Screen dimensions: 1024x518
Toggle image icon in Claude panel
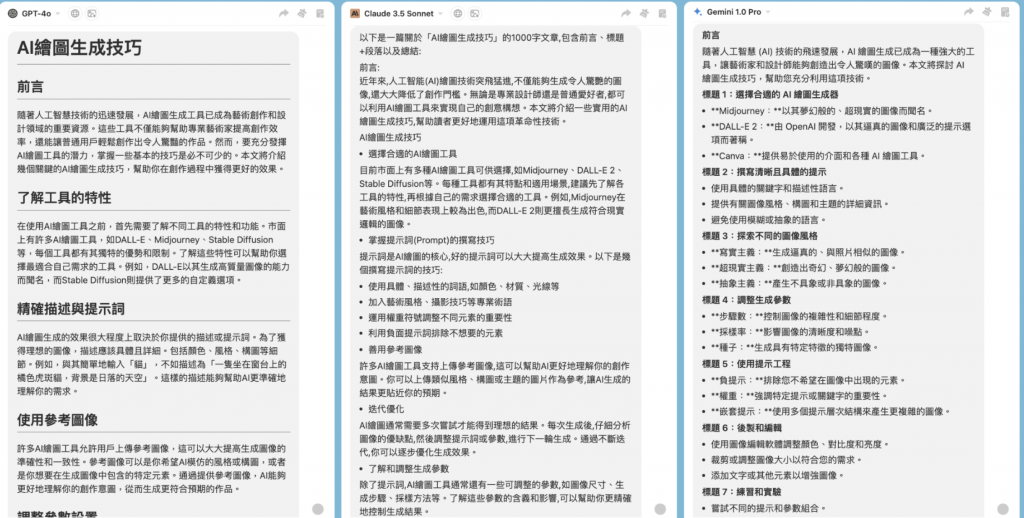click(475, 13)
